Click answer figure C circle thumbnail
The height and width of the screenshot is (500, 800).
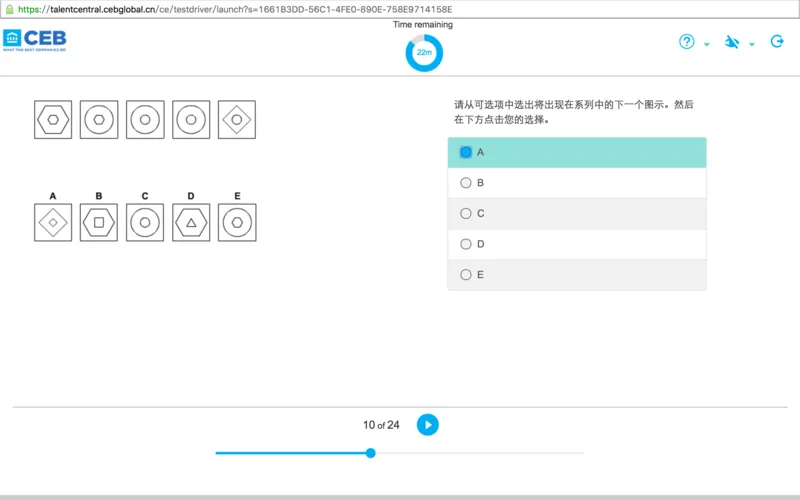(145, 222)
